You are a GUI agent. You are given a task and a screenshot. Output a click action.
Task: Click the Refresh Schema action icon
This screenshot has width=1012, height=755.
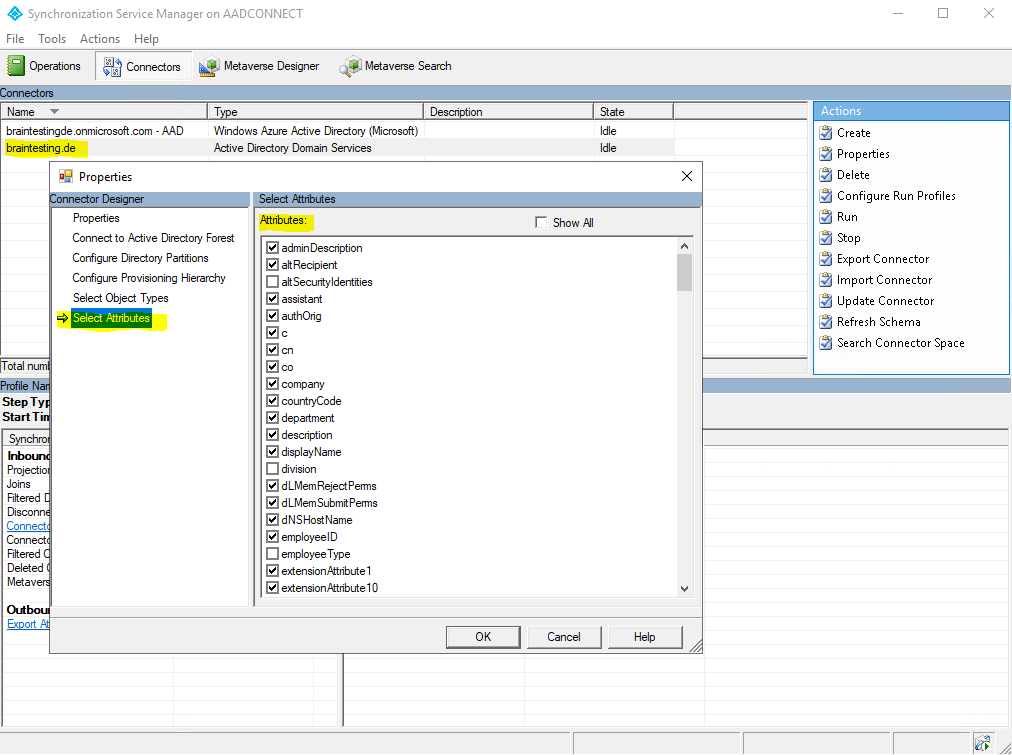tap(825, 322)
